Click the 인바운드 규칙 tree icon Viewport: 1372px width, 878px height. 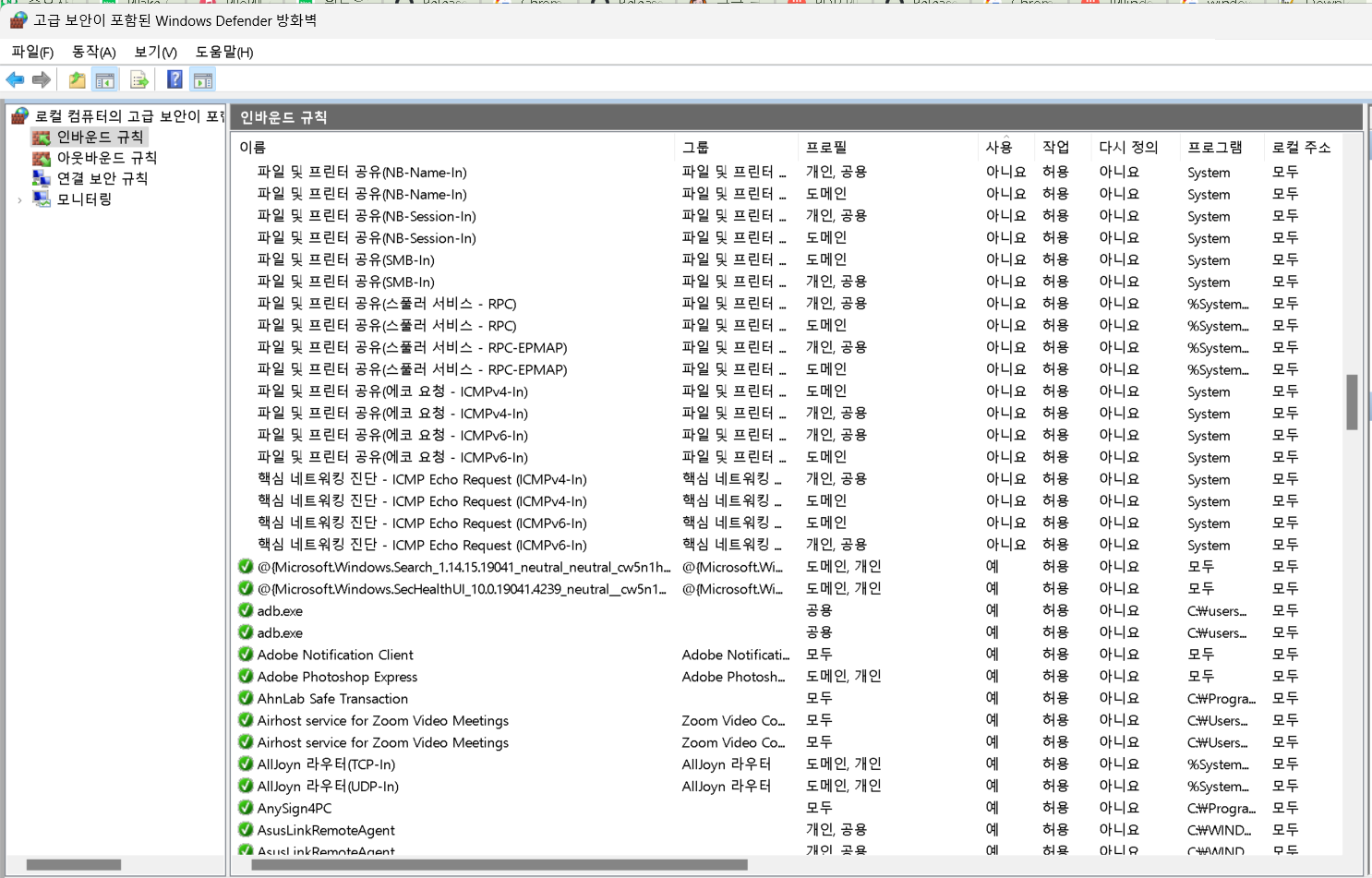tap(42, 138)
